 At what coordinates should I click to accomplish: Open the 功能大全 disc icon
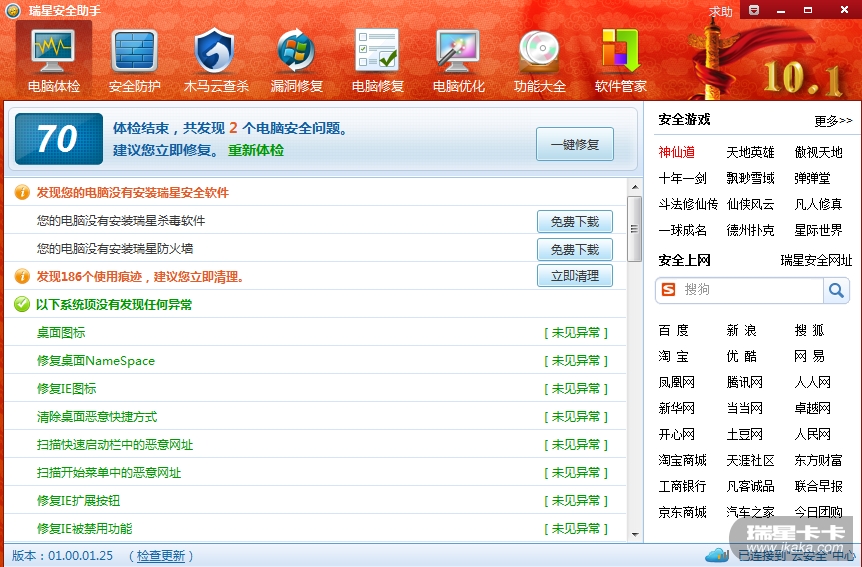[539, 59]
